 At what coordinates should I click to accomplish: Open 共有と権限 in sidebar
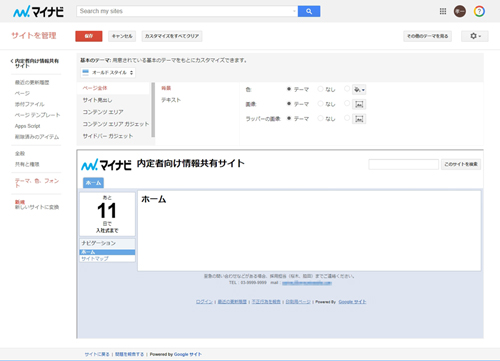(x=27, y=164)
